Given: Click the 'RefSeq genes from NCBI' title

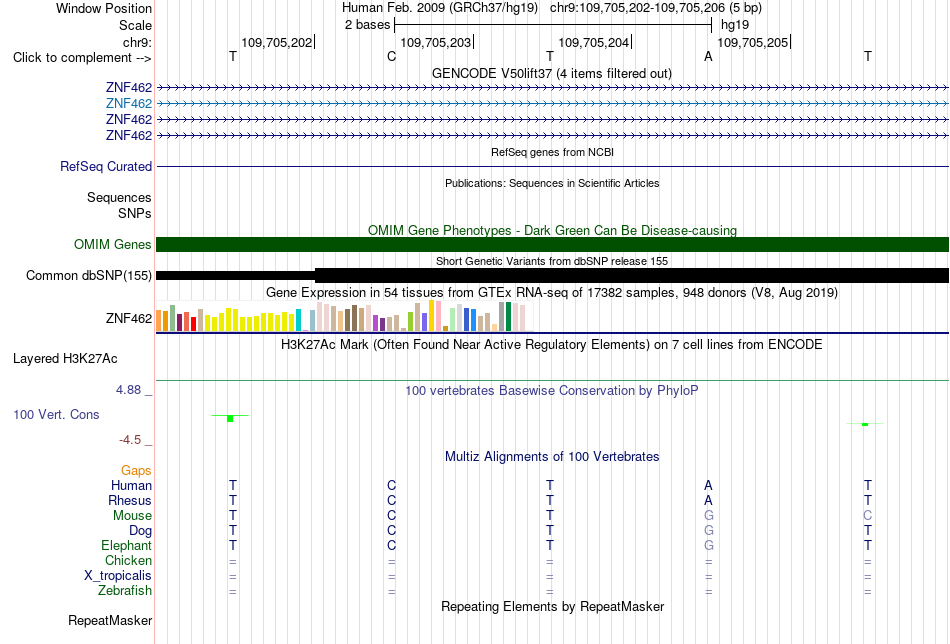Looking at the screenshot, I should click(552, 153).
